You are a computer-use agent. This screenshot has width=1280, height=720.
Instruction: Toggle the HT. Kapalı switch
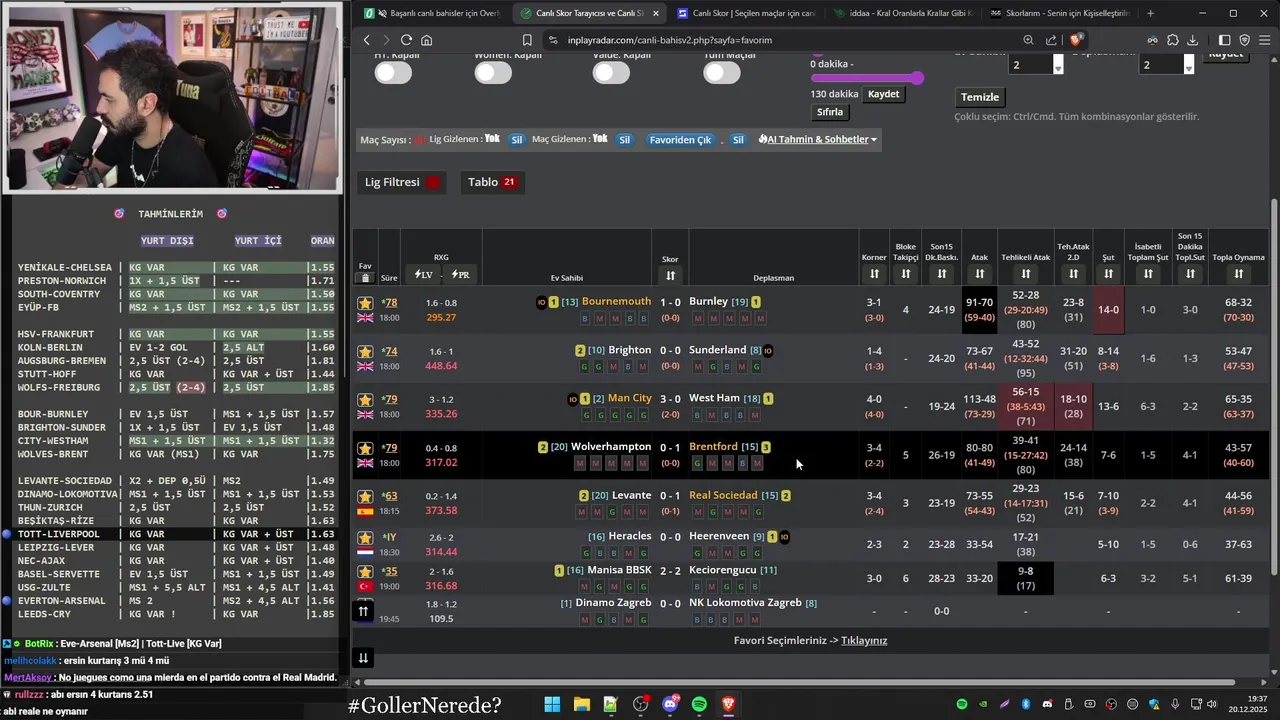[x=393, y=72]
